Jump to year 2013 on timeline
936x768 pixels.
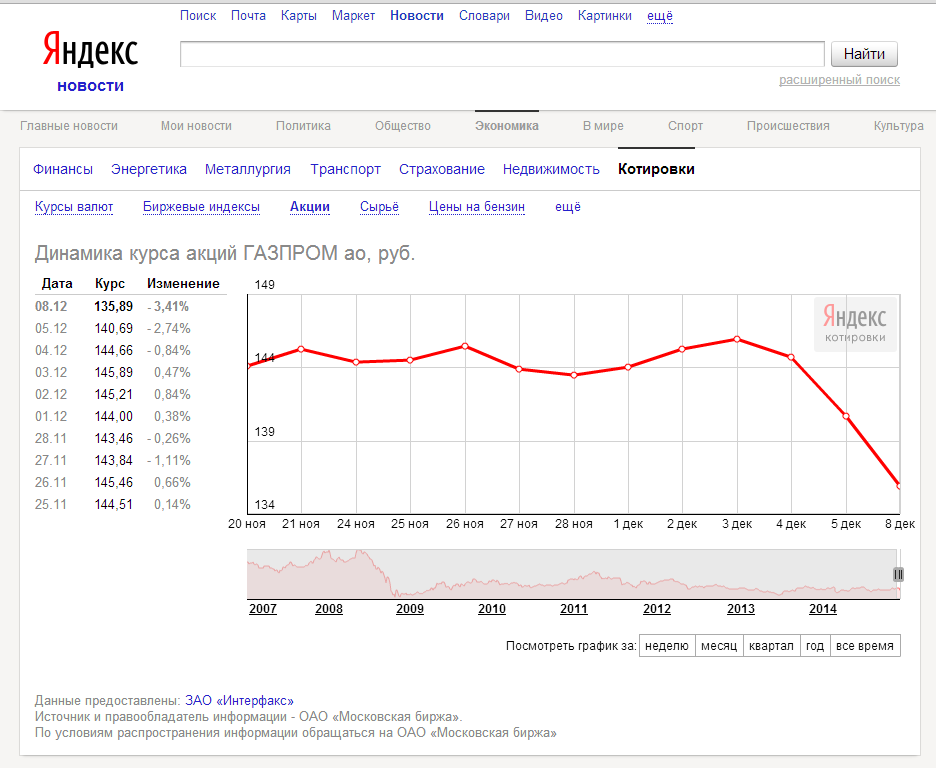pos(741,609)
